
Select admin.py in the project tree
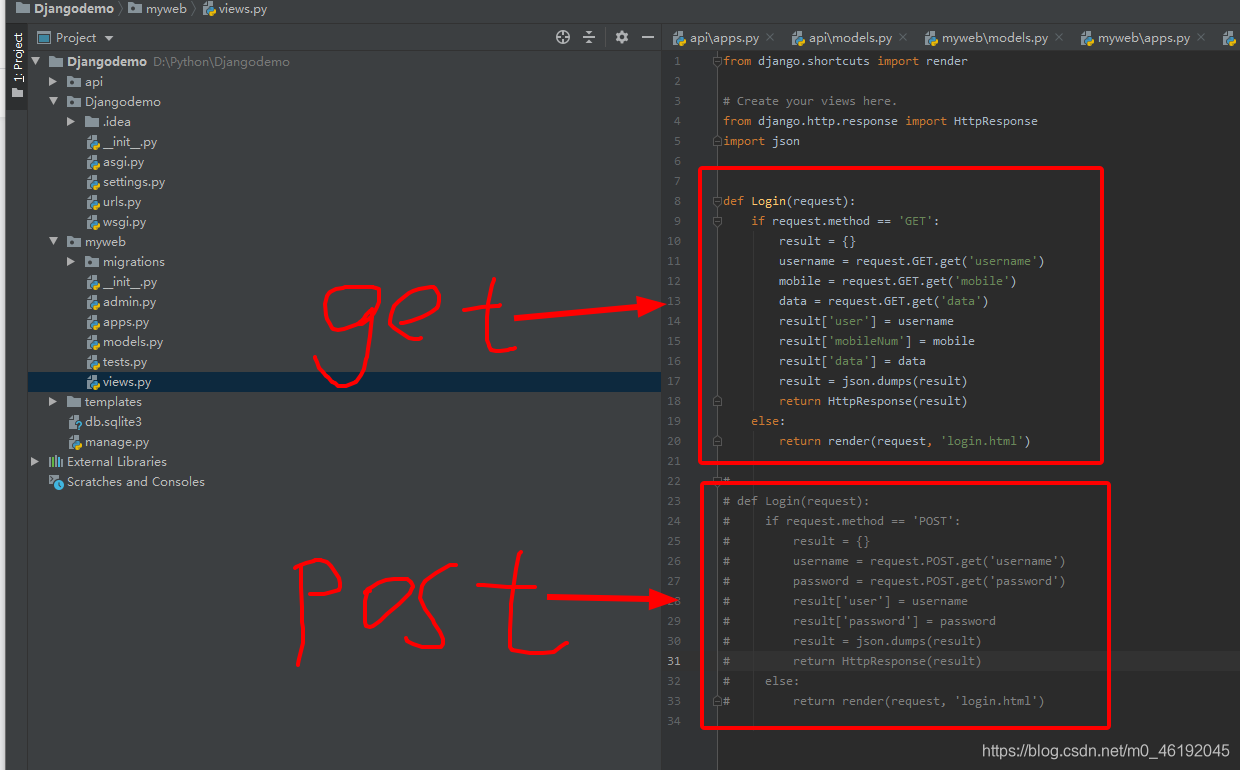click(129, 302)
